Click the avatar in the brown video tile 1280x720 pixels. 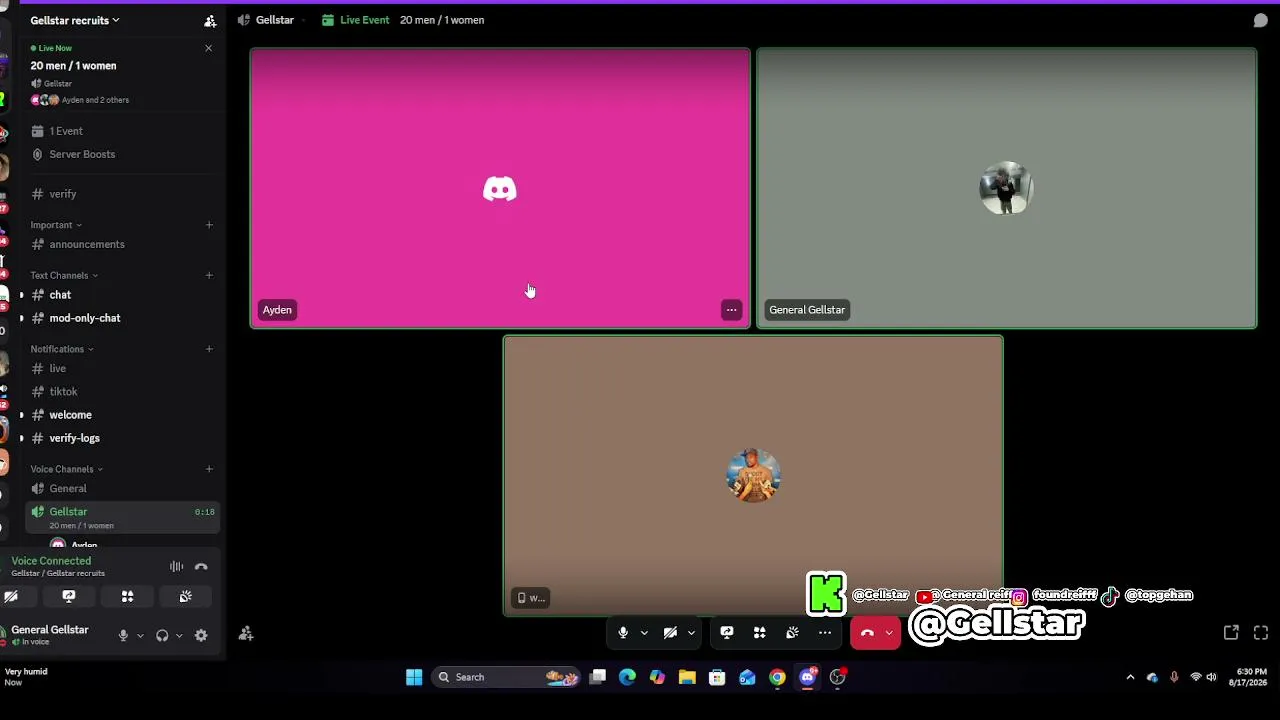pyautogui.click(x=753, y=475)
